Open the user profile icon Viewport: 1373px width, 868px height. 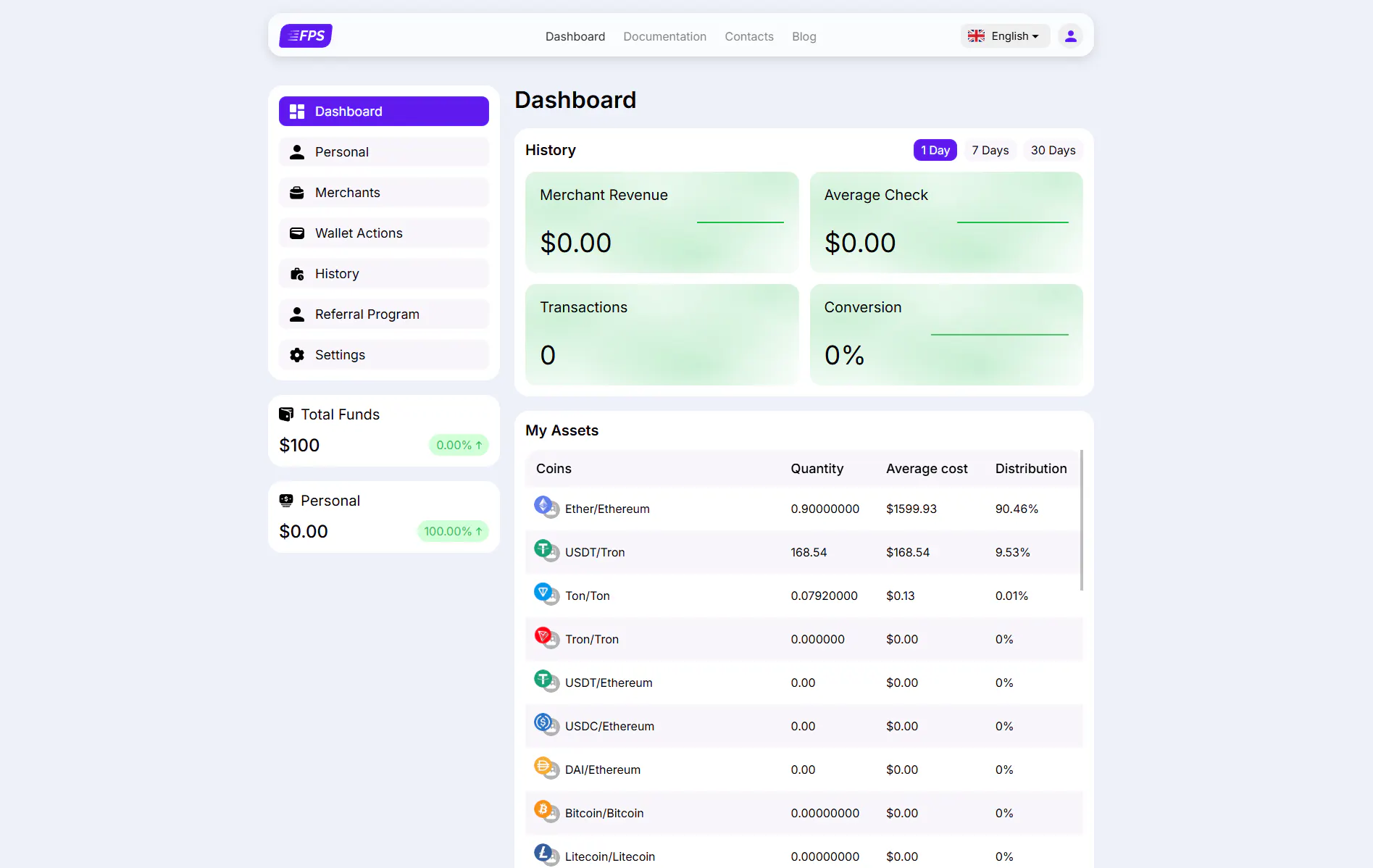[1070, 36]
